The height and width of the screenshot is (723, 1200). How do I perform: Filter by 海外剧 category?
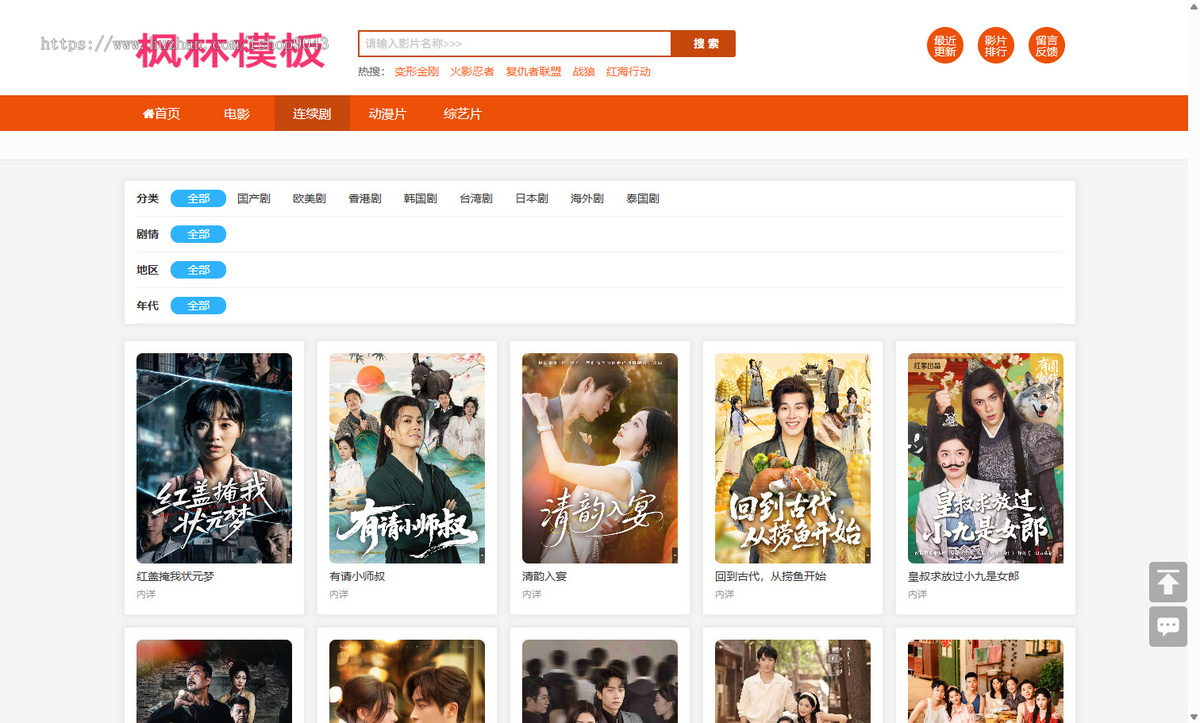(587, 199)
